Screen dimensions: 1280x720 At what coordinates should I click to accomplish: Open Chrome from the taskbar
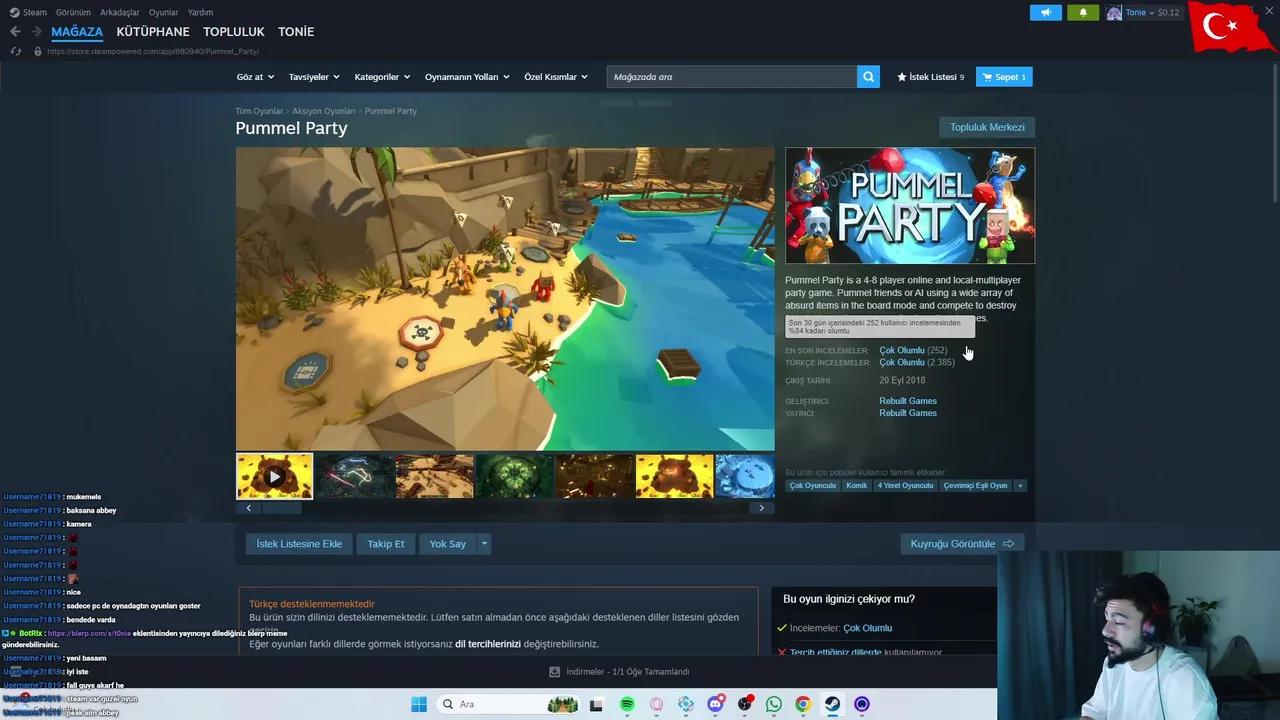coord(803,704)
